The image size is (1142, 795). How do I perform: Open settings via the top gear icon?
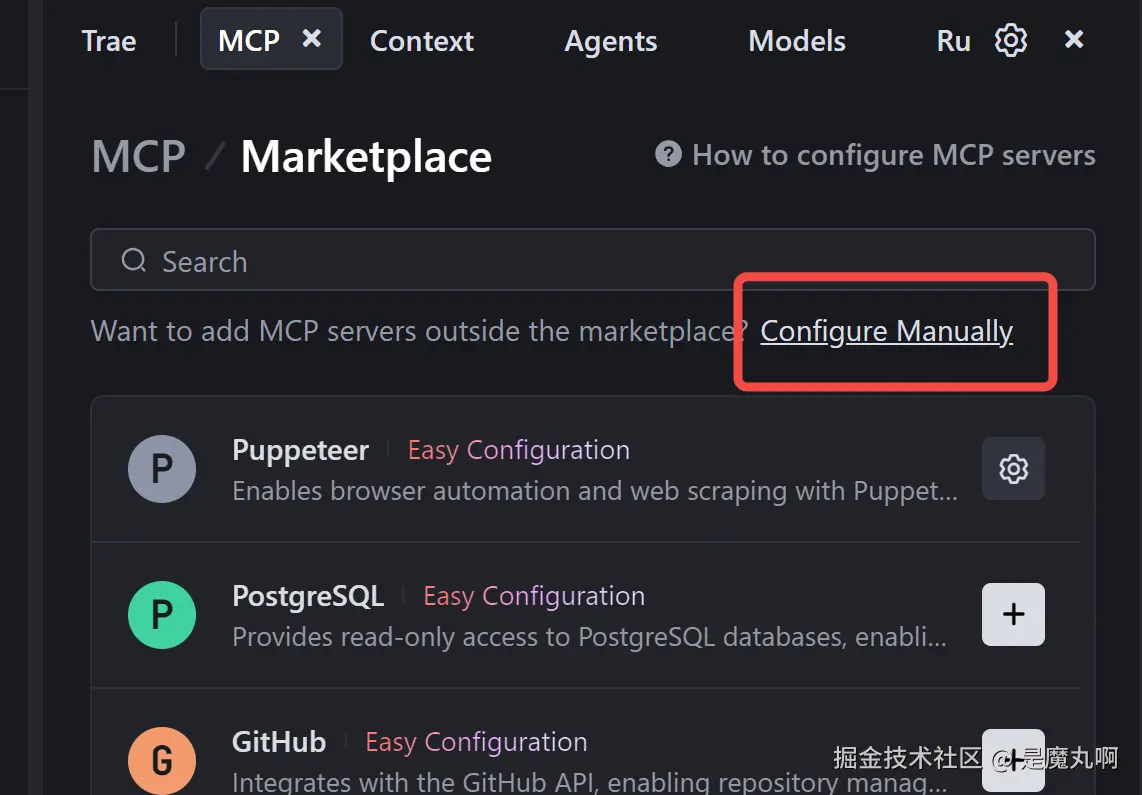[1011, 40]
